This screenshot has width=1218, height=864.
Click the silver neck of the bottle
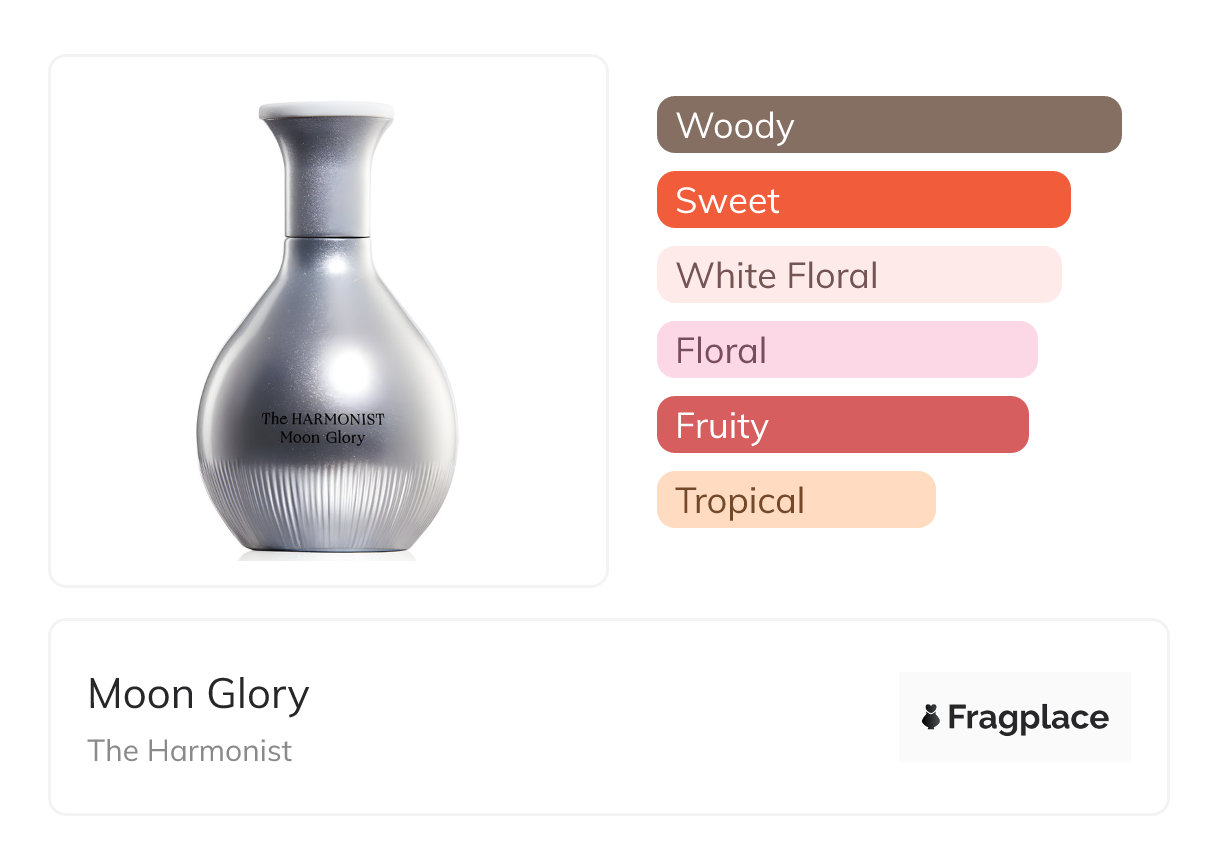pyautogui.click(x=326, y=180)
